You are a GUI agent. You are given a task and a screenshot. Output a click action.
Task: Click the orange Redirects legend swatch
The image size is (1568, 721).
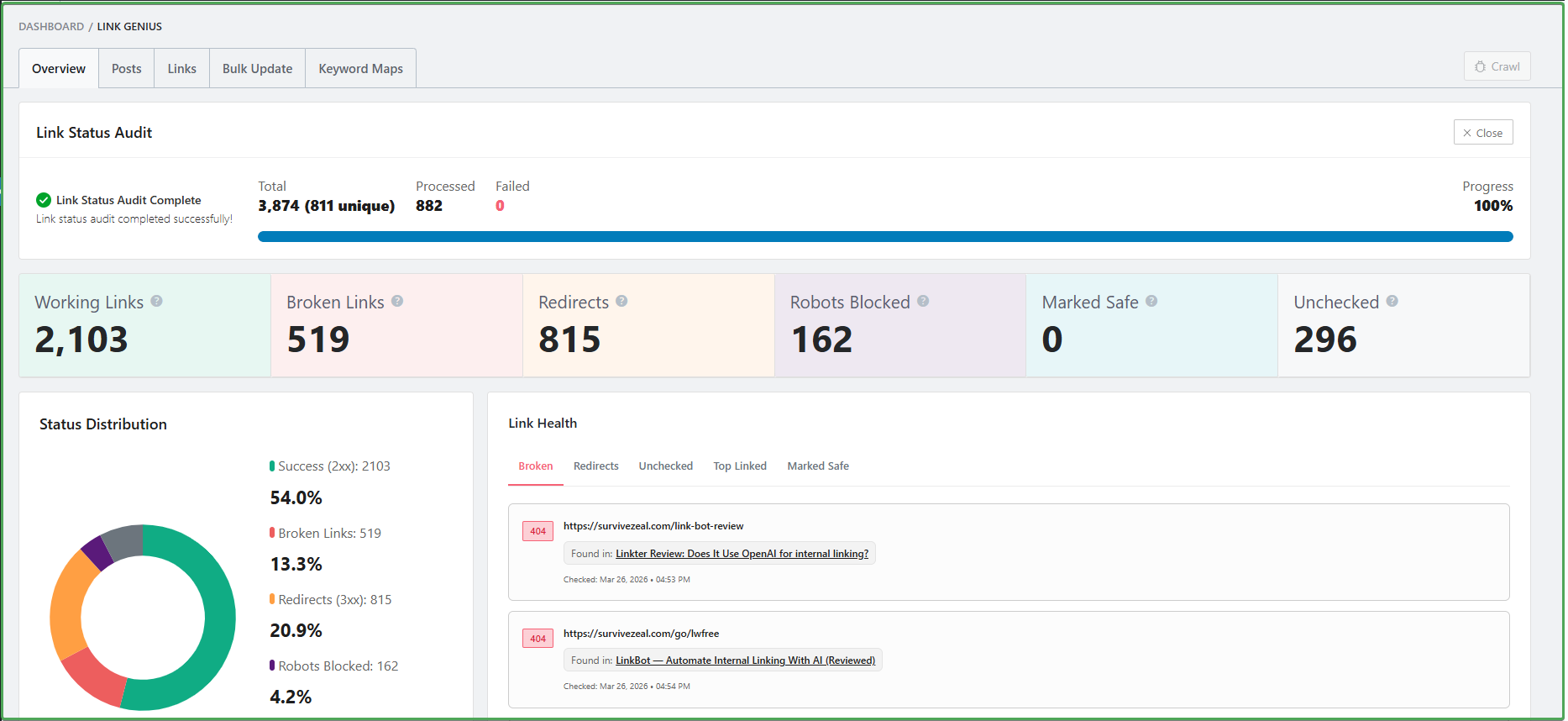[272, 599]
